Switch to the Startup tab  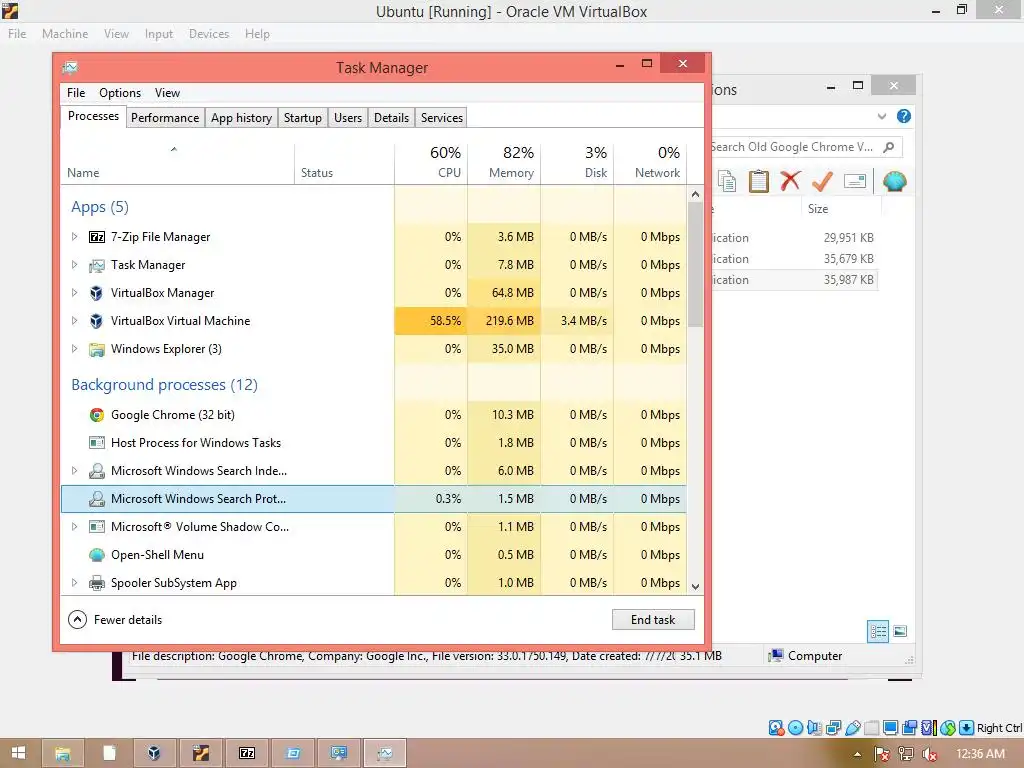pos(302,118)
